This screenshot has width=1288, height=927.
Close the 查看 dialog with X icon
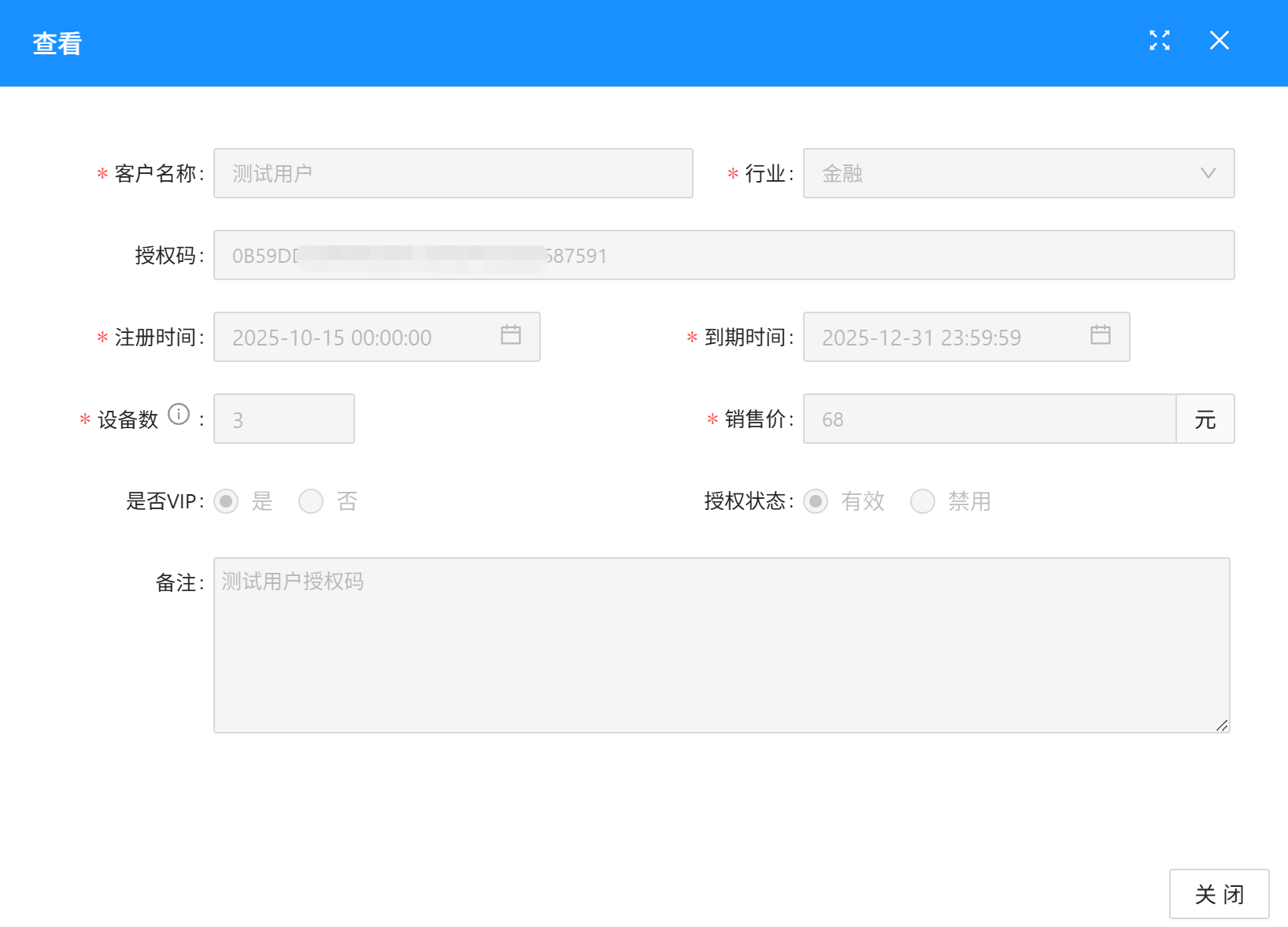[1219, 40]
